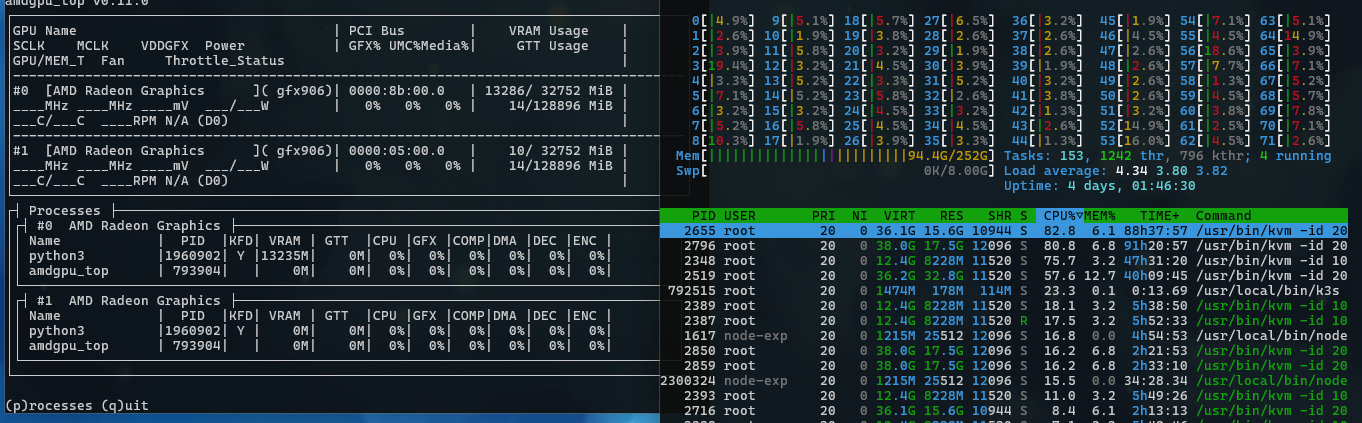The image size is (1362, 423).
Task: Select node-exp process row PID 1617
Action: tap(1004, 337)
